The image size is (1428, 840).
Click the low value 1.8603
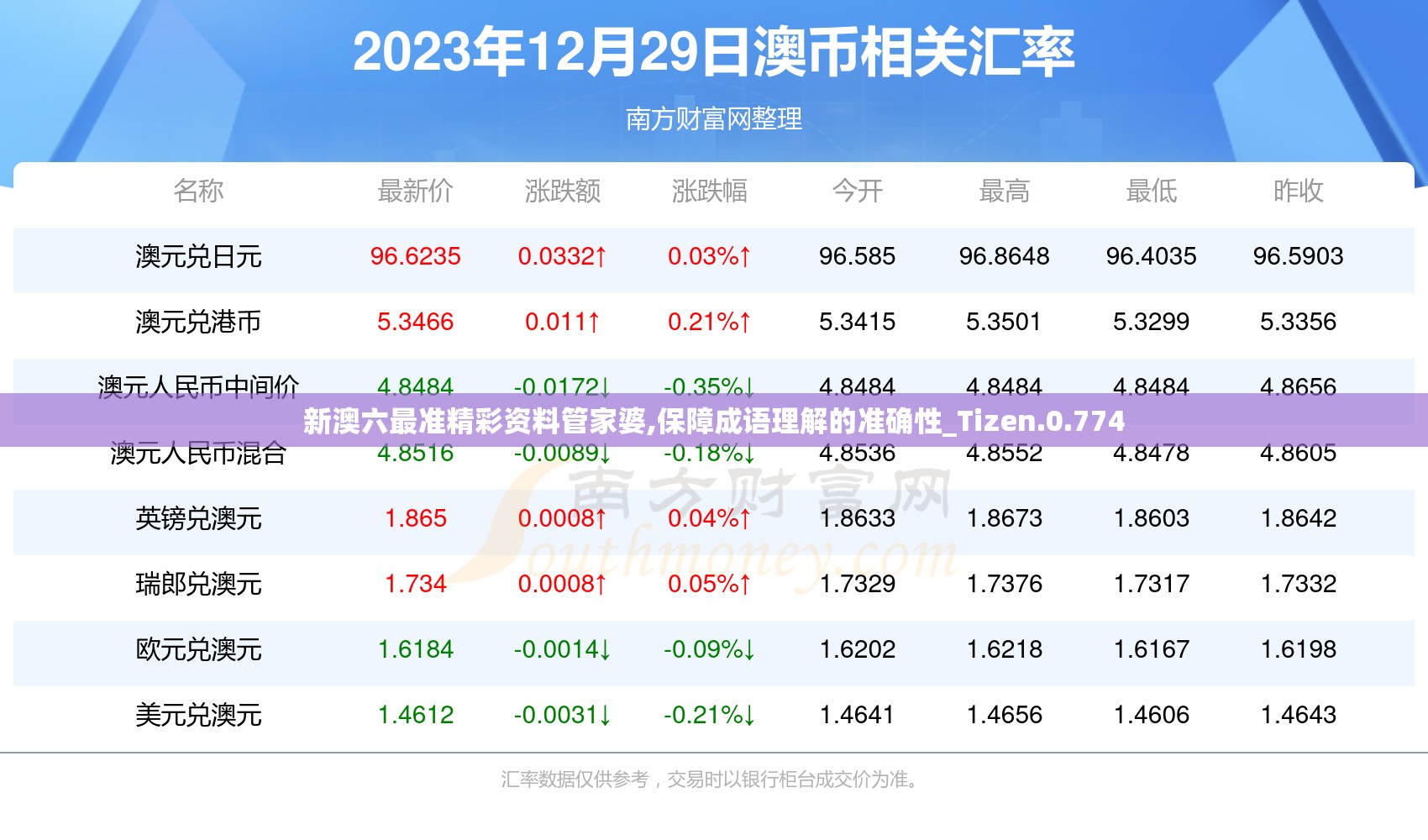click(1152, 518)
